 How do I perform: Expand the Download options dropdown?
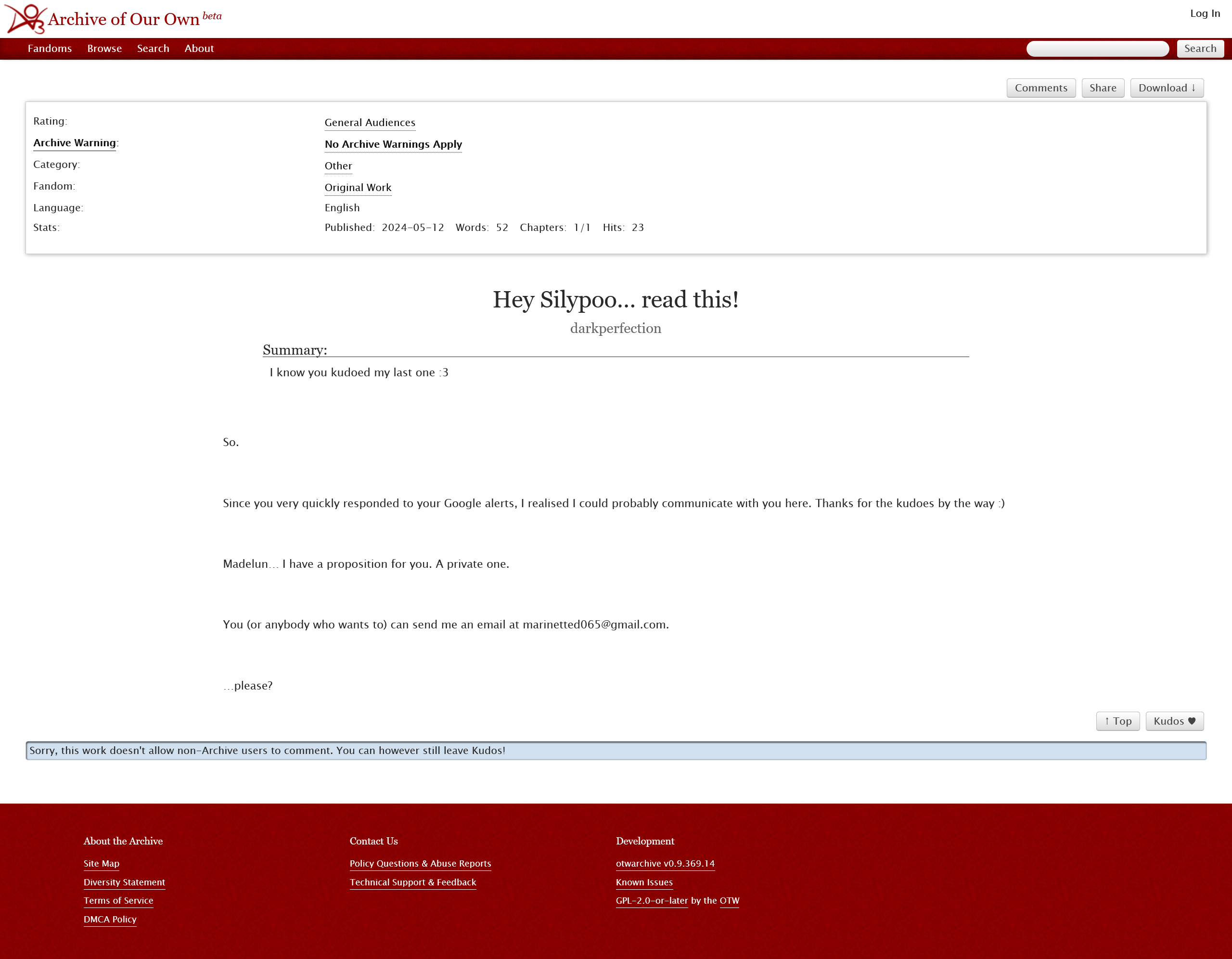point(1167,88)
